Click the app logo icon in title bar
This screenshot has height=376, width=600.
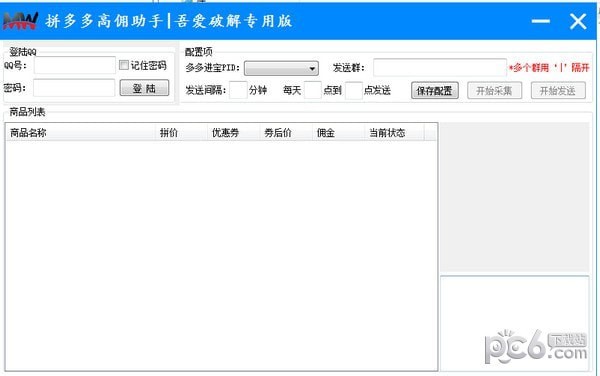21,21
